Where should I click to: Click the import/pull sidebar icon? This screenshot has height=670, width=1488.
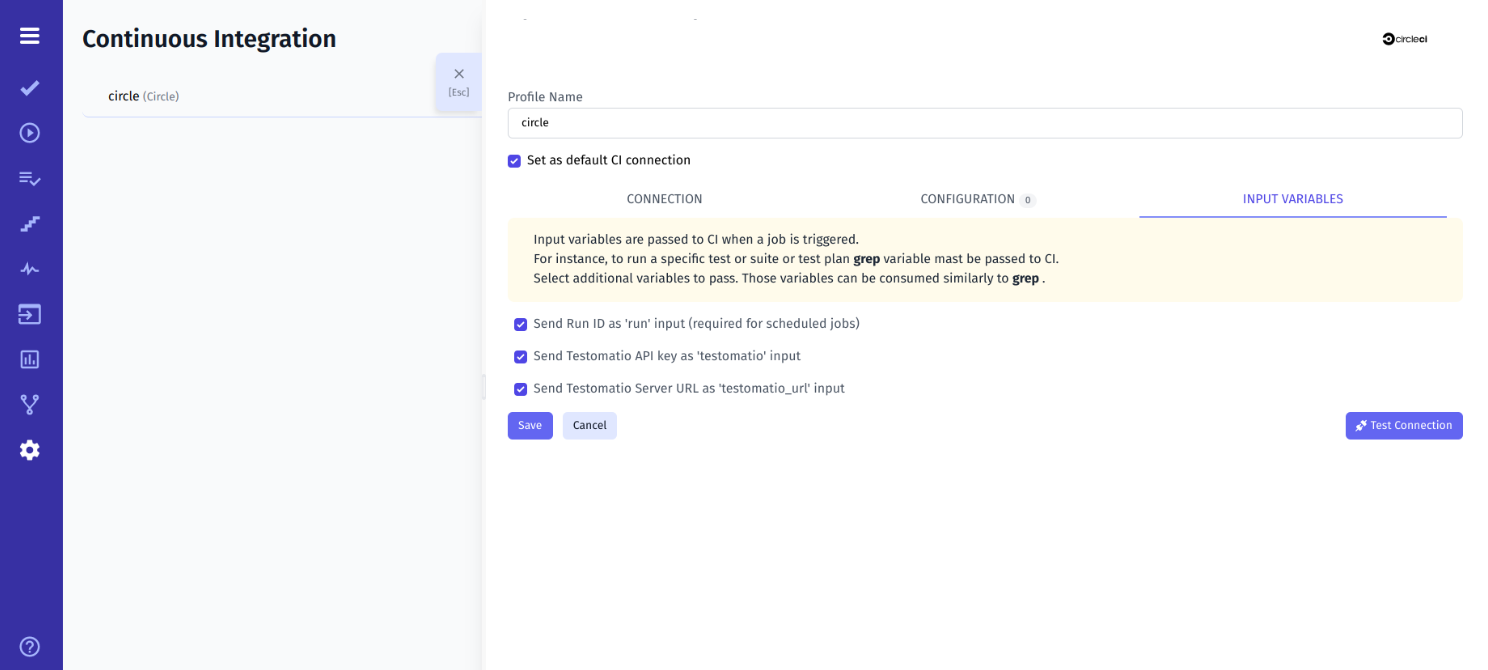29,313
